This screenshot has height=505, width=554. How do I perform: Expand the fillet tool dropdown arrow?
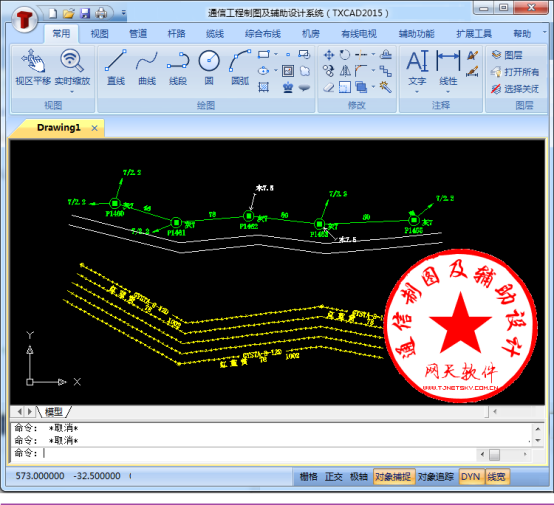point(373,70)
